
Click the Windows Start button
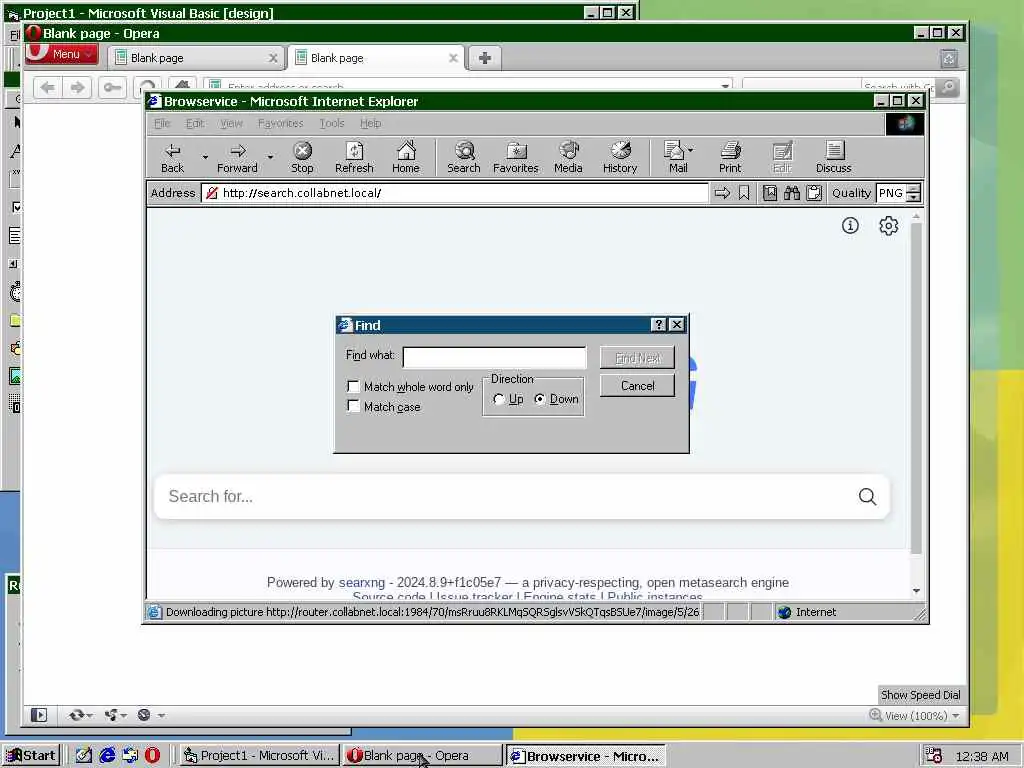pyautogui.click(x=31, y=756)
